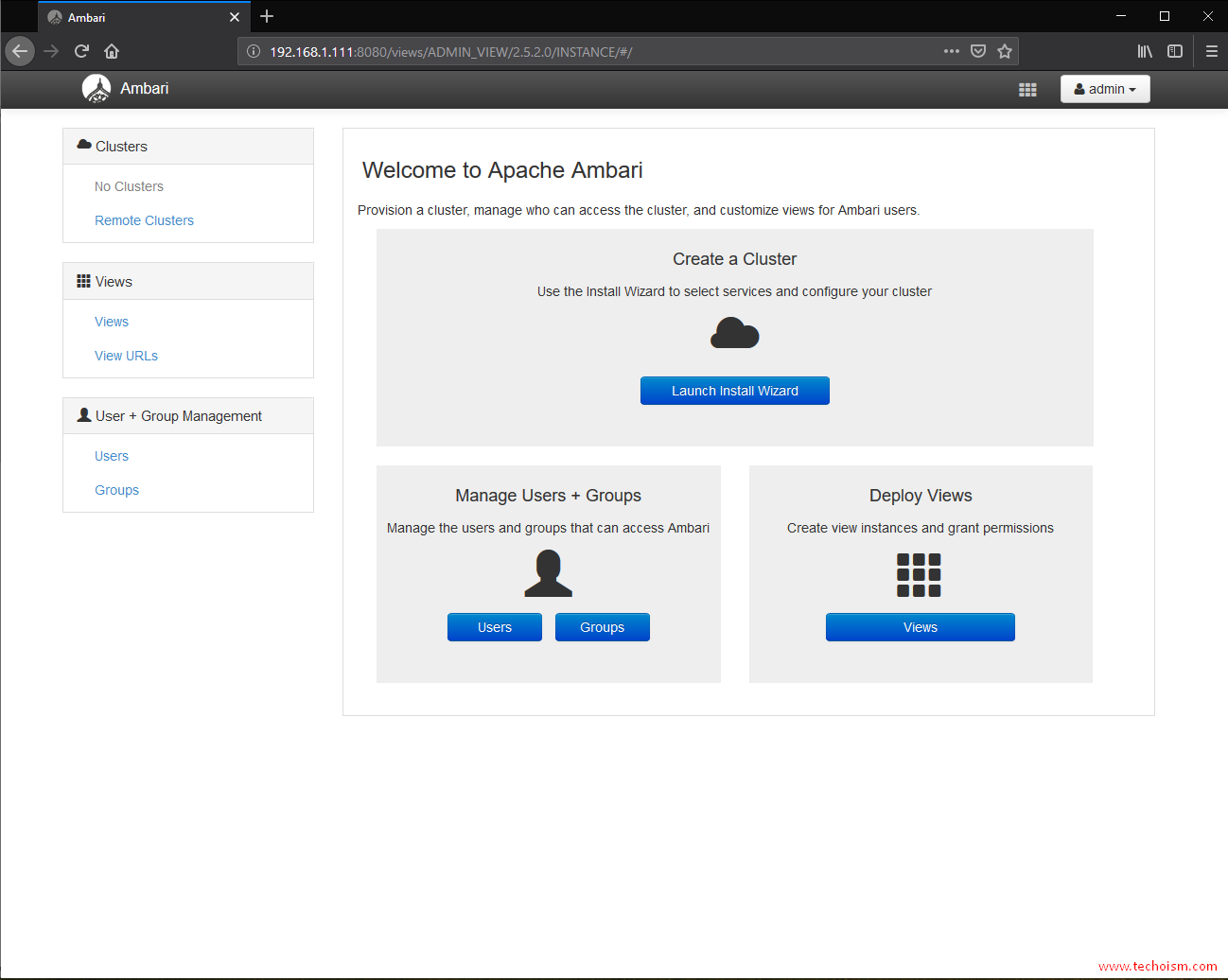Click Launch Install Wizard button
Image resolution: width=1228 pixels, height=980 pixels.
tap(734, 391)
